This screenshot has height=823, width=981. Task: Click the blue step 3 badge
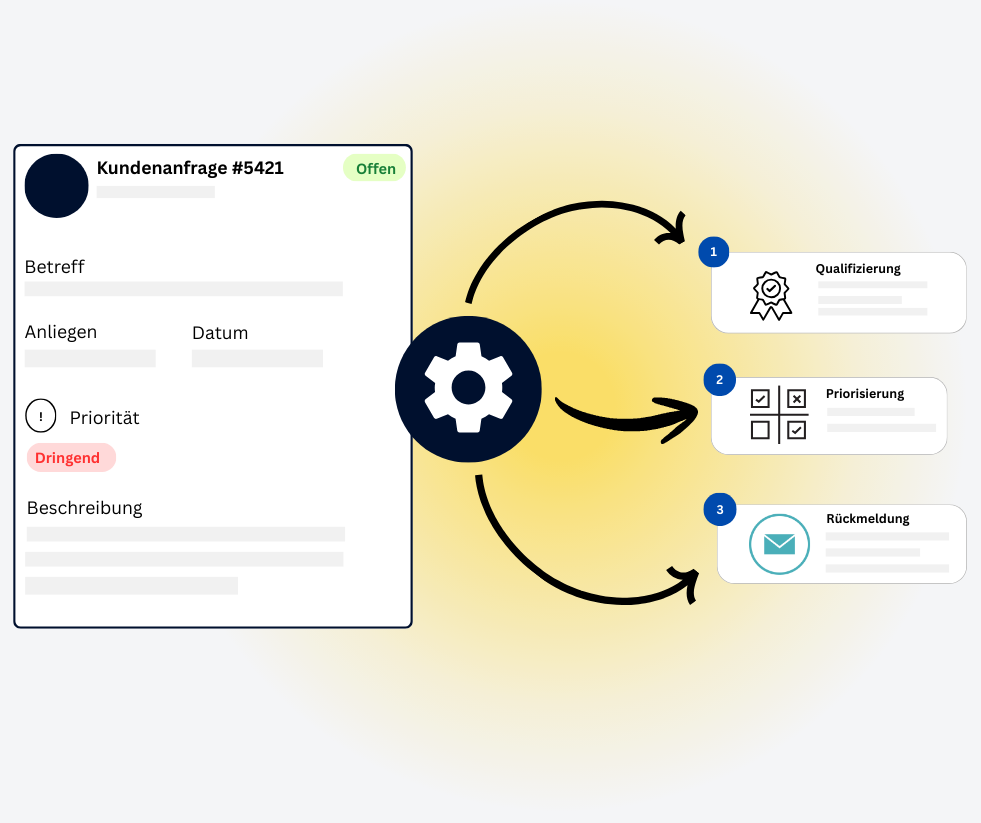coord(719,509)
